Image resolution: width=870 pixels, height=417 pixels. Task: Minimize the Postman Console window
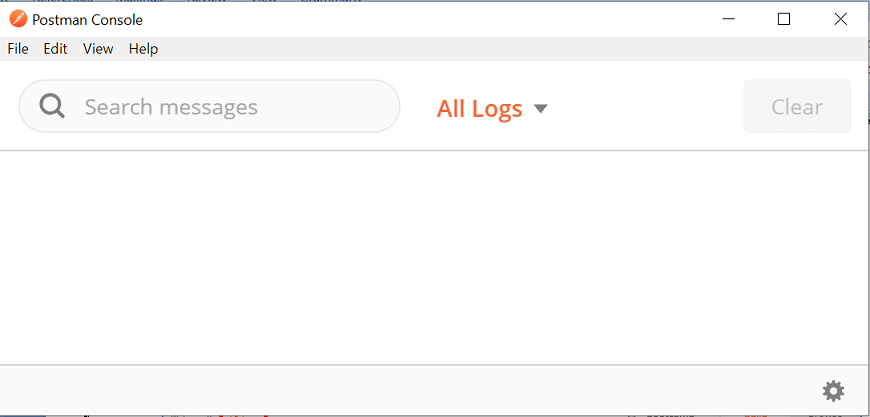(x=729, y=19)
